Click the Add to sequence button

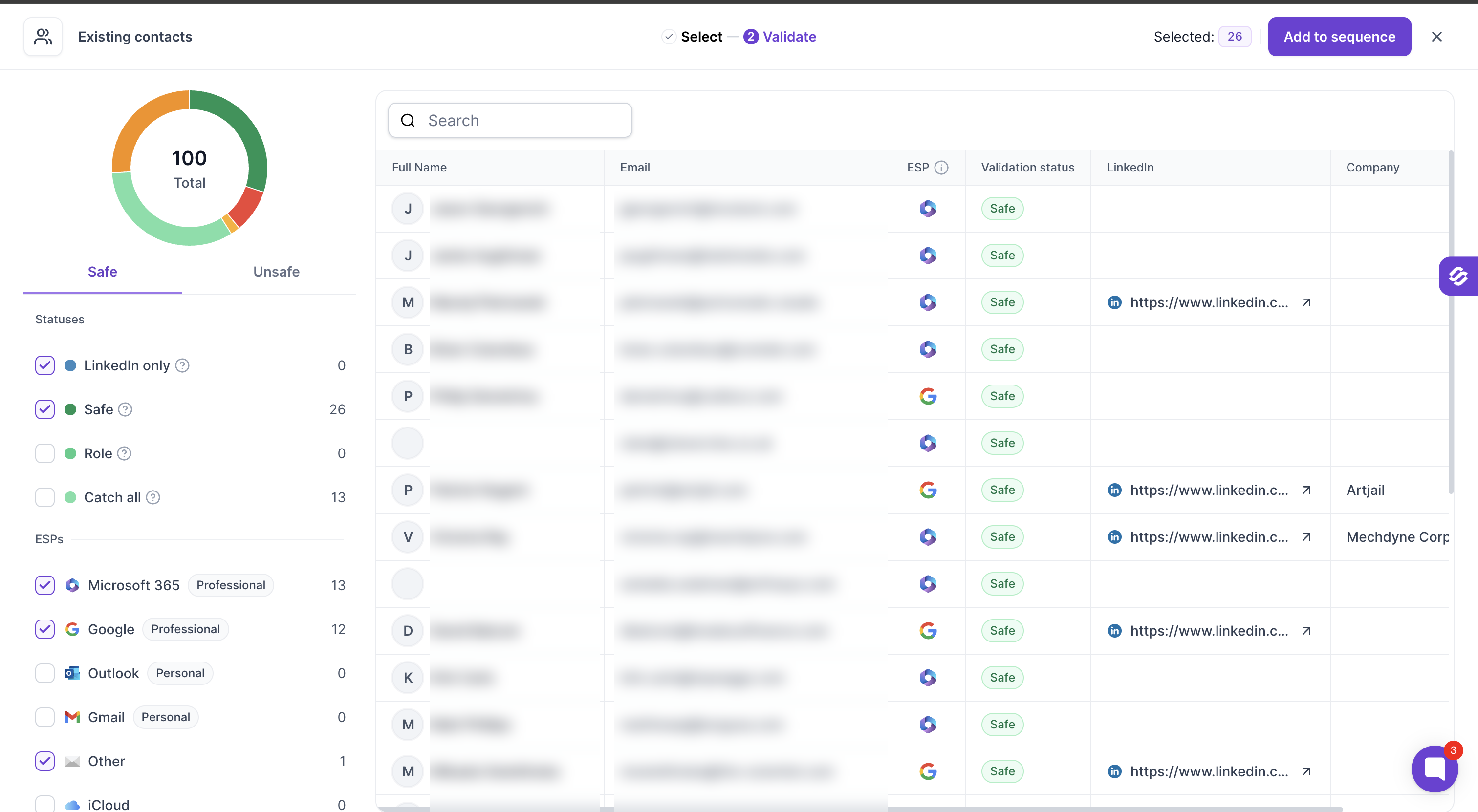tap(1339, 37)
